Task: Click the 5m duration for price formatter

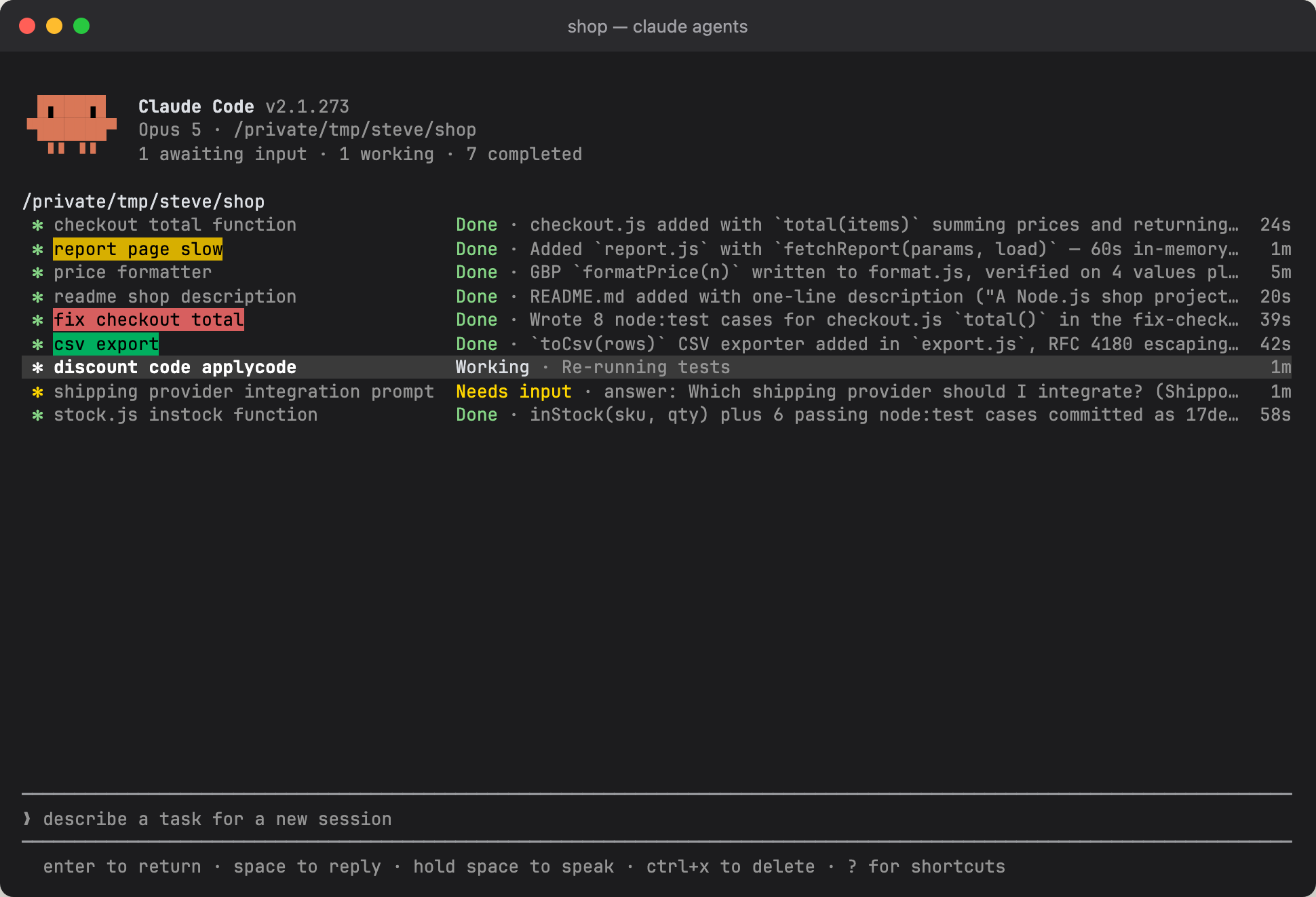Action: [1281, 273]
